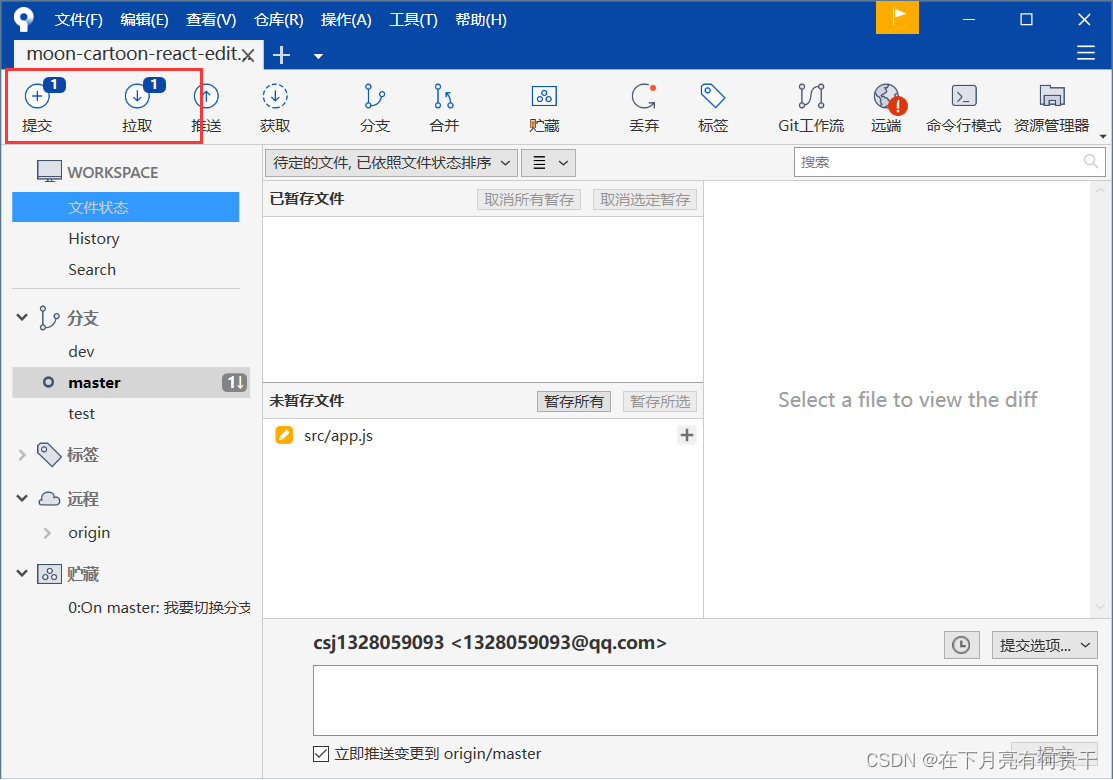Toggle the push to origin/master checkbox
The width and height of the screenshot is (1113, 780).
[x=321, y=754]
